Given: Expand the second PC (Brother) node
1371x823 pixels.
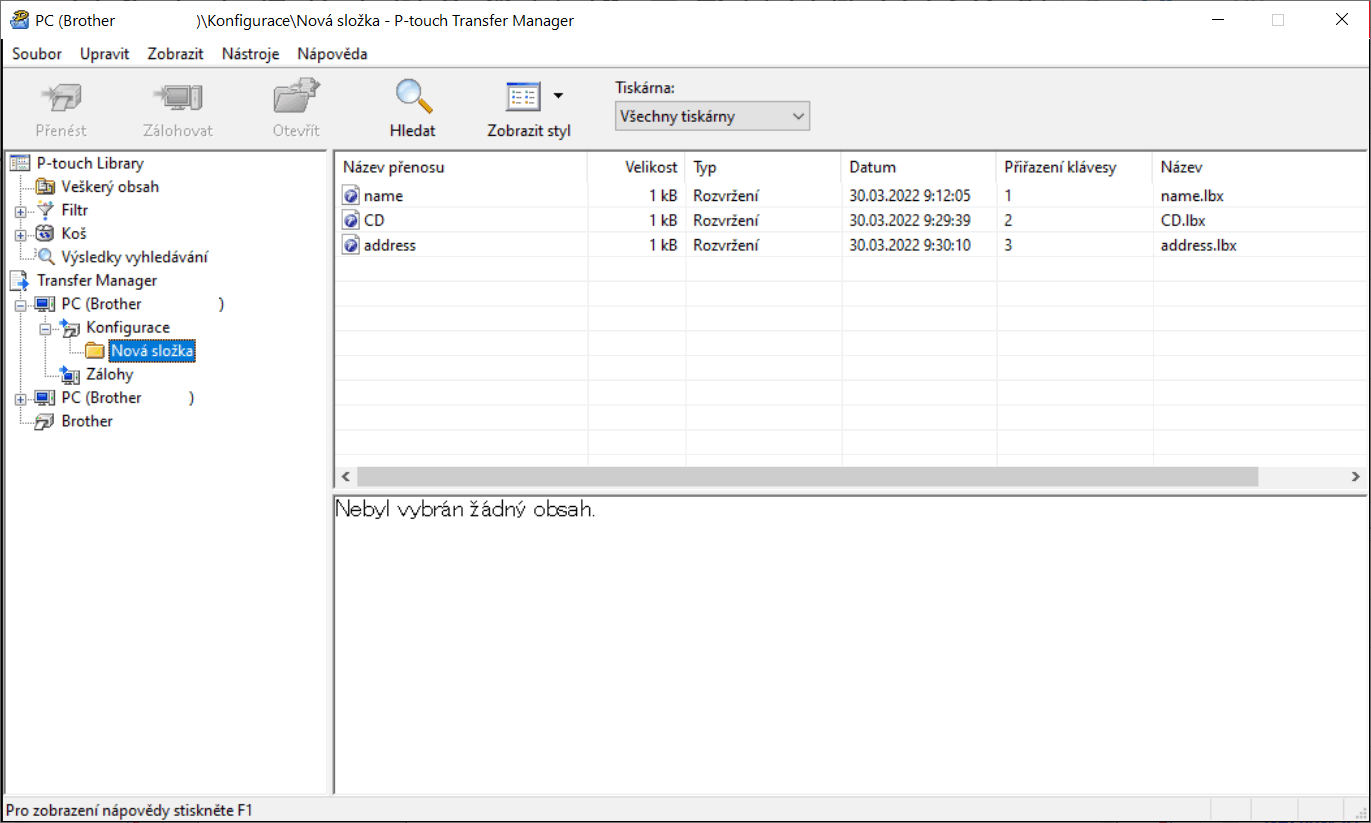Looking at the screenshot, I should tap(20, 398).
